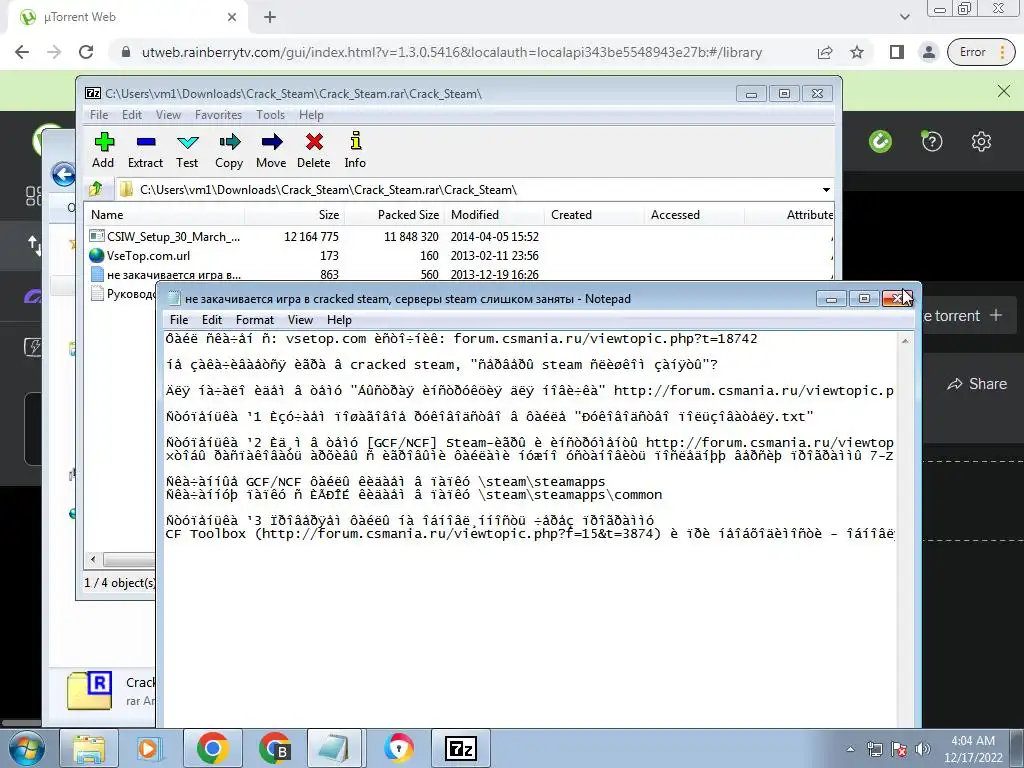
Task: Open µTorrent Web settings gear
Action: (981, 141)
